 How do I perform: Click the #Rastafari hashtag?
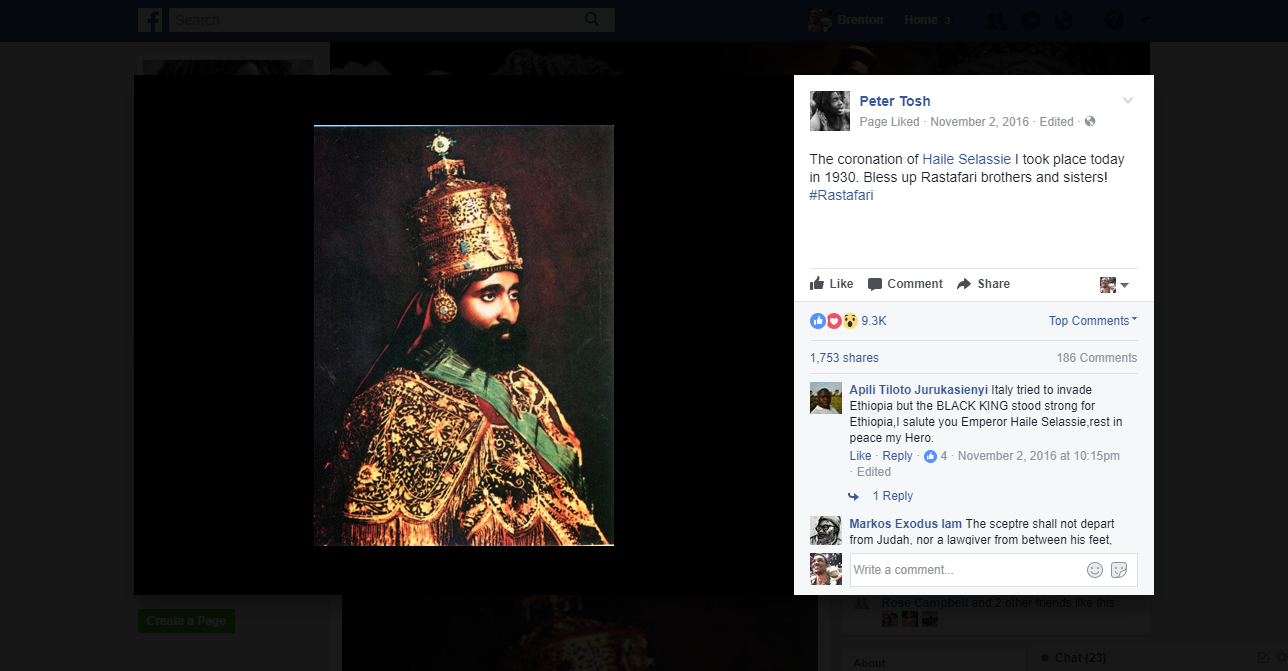pyautogui.click(x=841, y=196)
